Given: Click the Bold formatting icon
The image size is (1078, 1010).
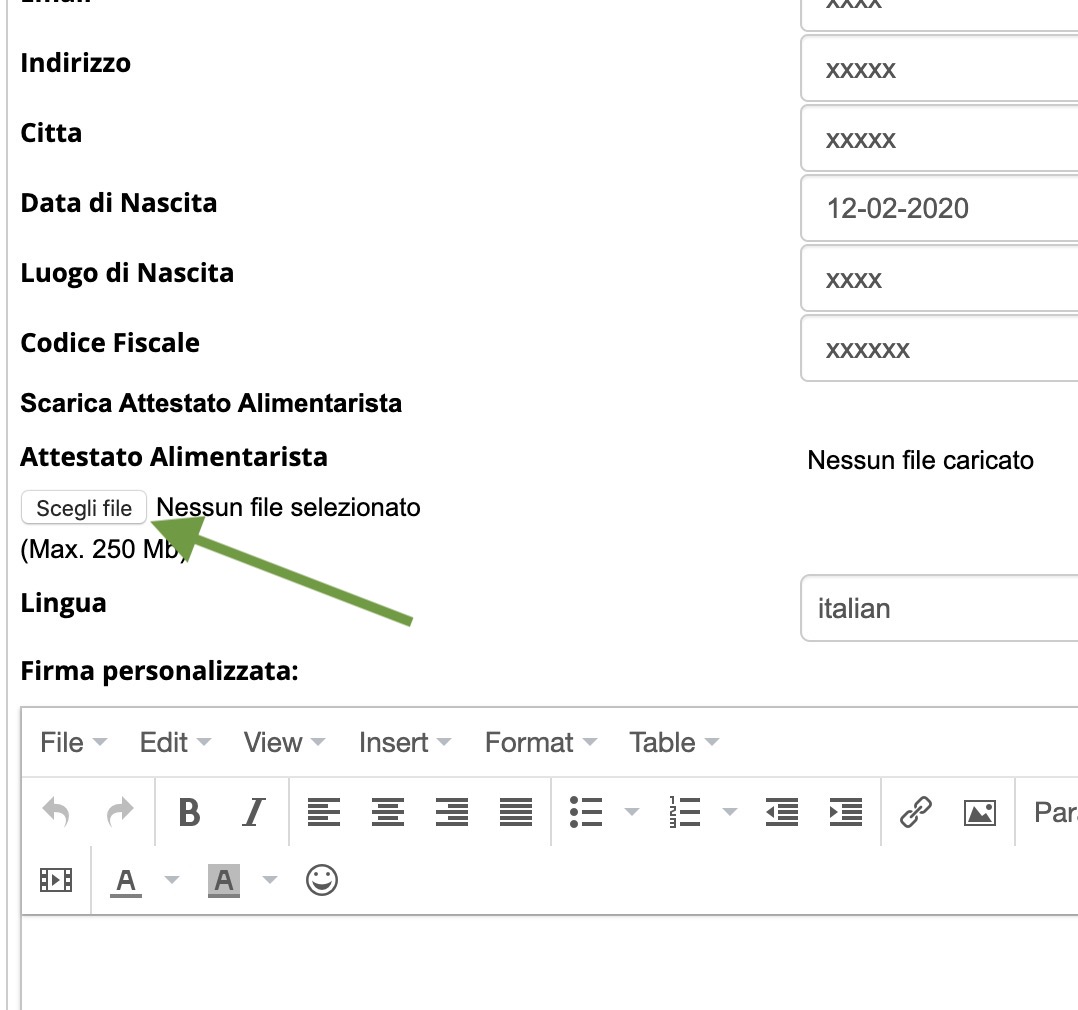Looking at the screenshot, I should 189,812.
